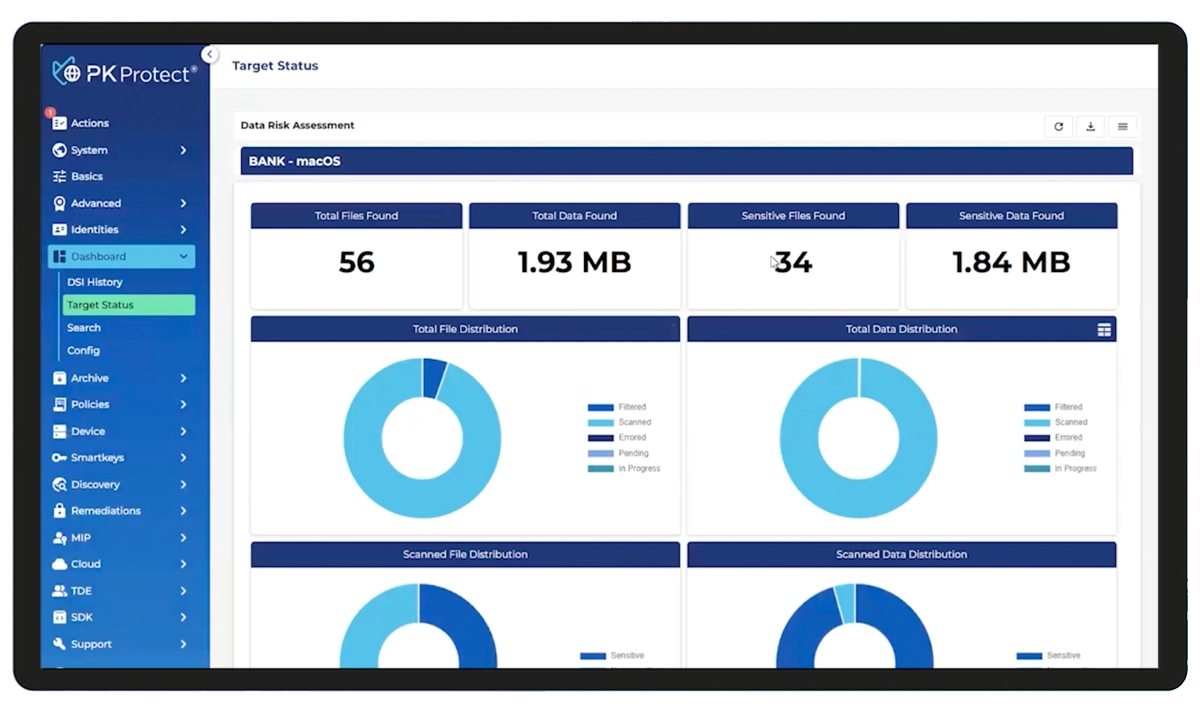This screenshot has width=1200, height=709.
Task: Click the Dashboard icon
Action: [59, 257]
